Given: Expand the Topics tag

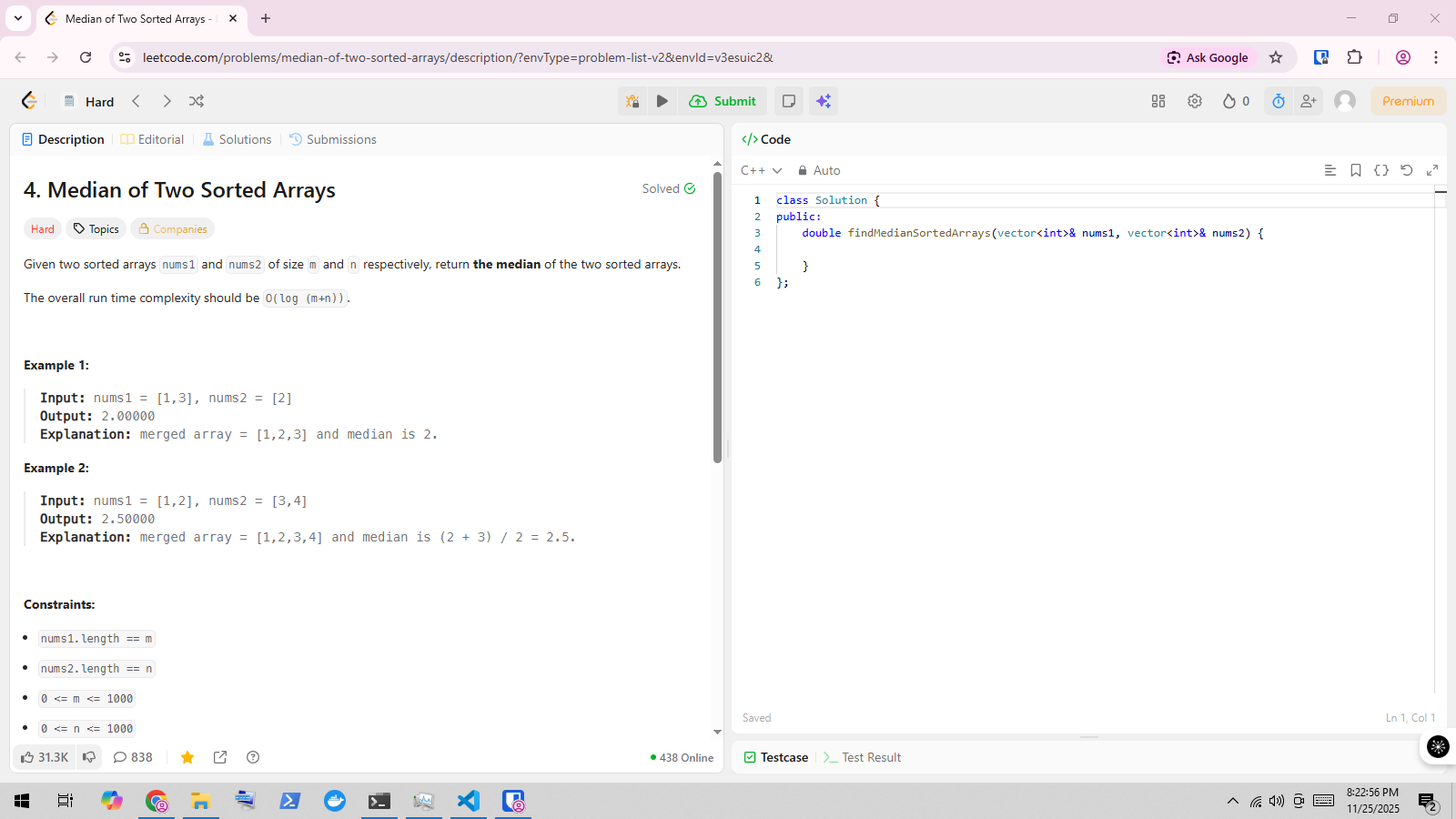Looking at the screenshot, I should 96,229.
